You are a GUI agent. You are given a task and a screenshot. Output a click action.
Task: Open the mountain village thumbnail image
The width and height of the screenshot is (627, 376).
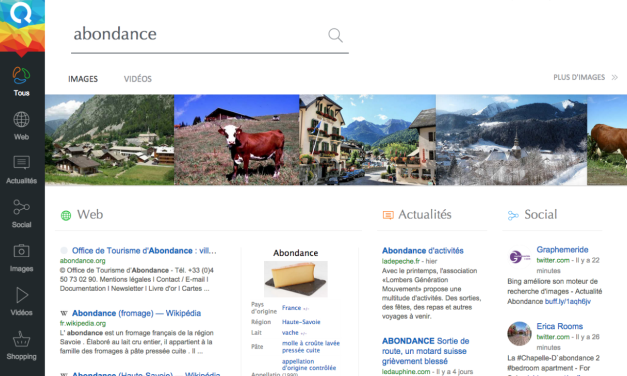(x=110, y=140)
